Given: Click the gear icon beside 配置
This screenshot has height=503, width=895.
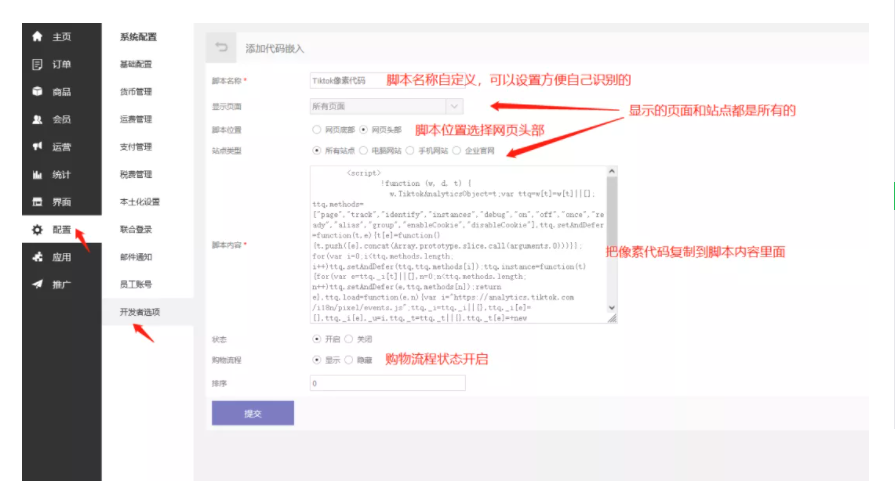Looking at the screenshot, I should [37, 230].
